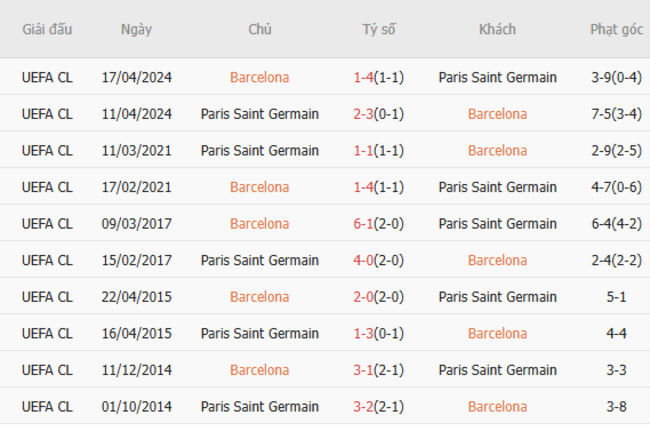Click Paris Saint Germain in 11/12/2014 row
The height and width of the screenshot is (431, 650).
click(497, 370)
